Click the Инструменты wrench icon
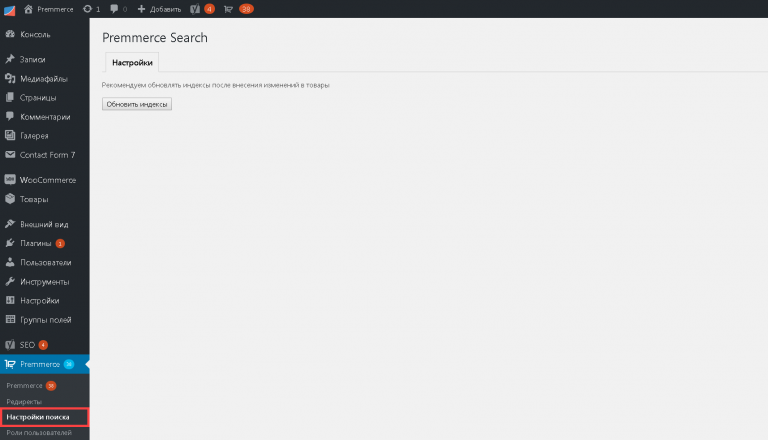Screen dimensions: 768x440 point(10,281)
